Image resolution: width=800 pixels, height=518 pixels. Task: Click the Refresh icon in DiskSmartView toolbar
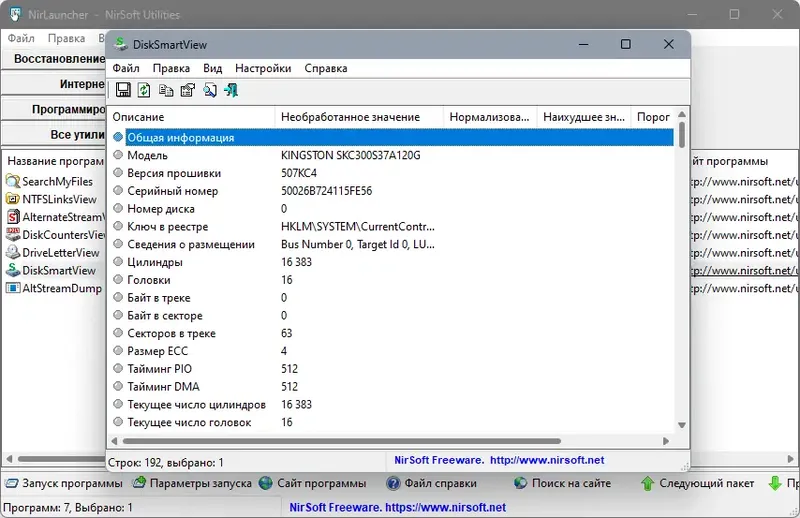click(x=144, y=90)
